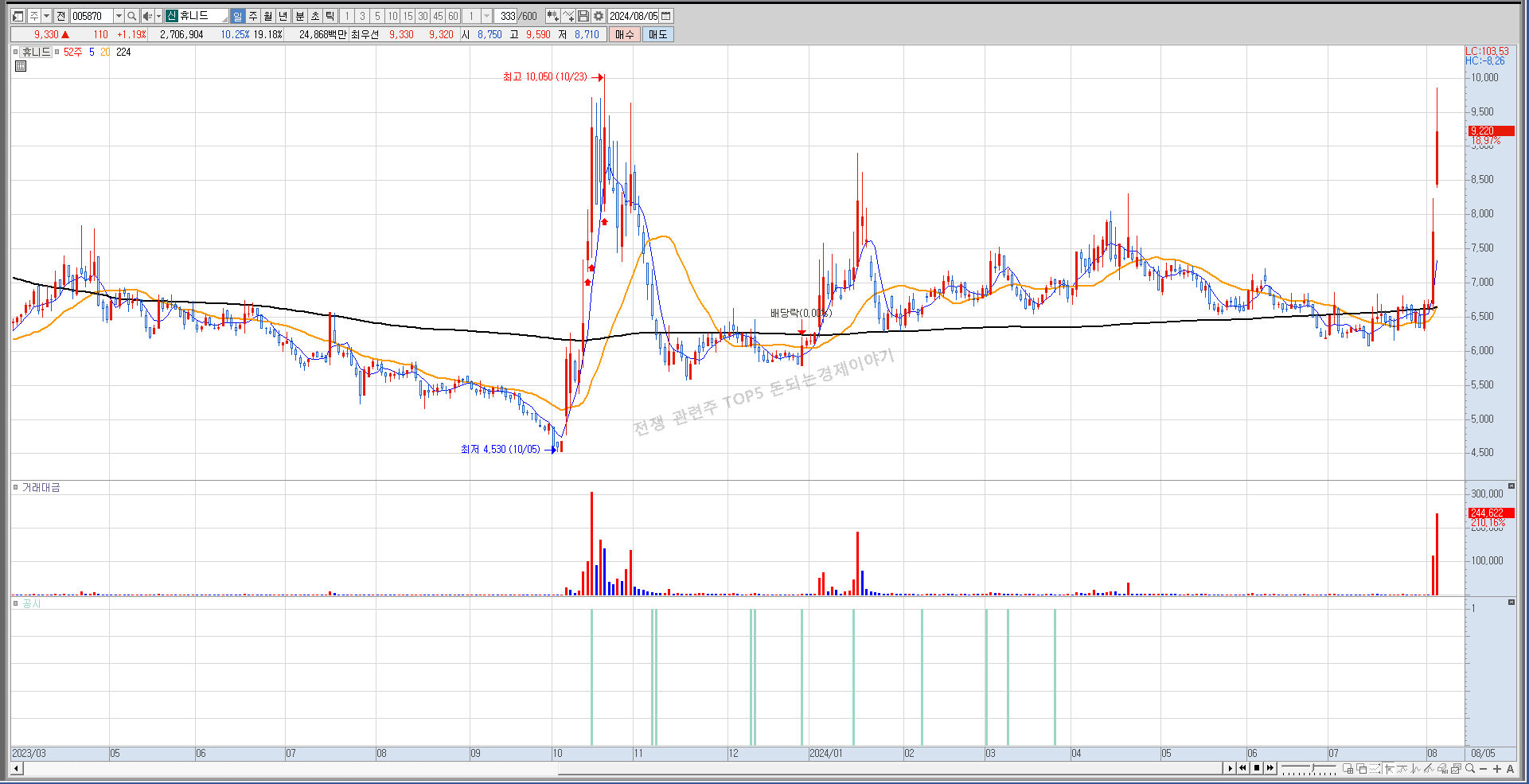Click the 매수 buy button
Viewport: 1529px width, 784px height.
coord(625,34)
